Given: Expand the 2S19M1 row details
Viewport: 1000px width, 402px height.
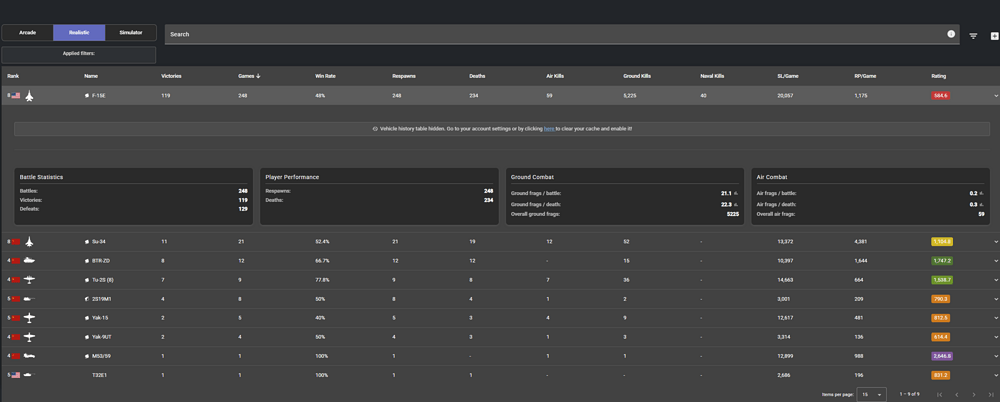Looking at the screenshot, I should [x=995, y=299].
